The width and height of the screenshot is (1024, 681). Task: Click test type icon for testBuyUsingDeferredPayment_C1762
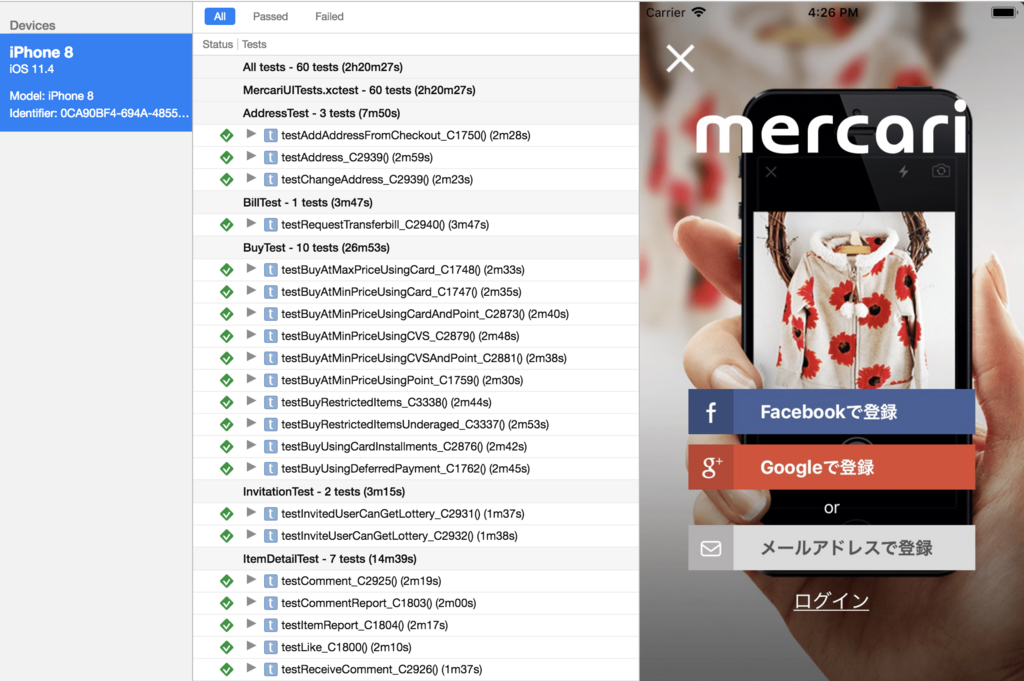point(270,469)
